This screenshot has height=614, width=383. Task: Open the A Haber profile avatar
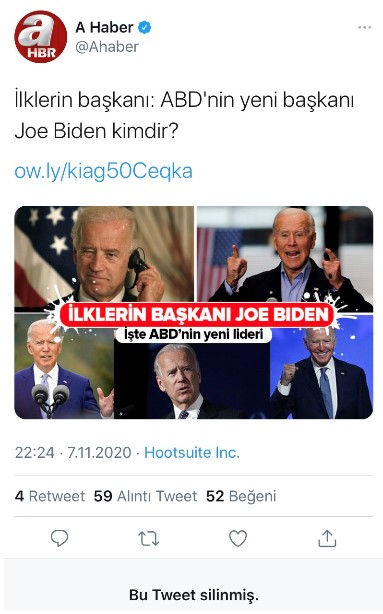[41, 37]
